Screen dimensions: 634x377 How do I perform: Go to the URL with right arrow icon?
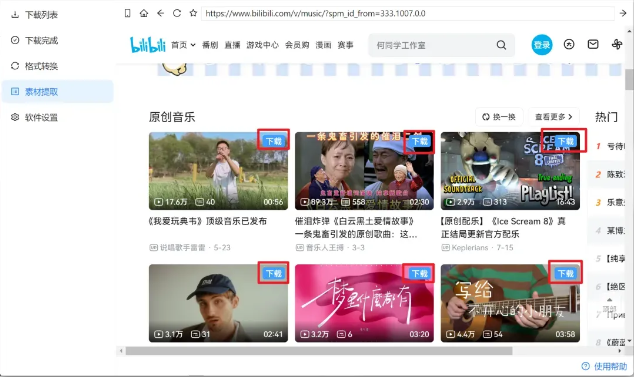coord(623,13)
